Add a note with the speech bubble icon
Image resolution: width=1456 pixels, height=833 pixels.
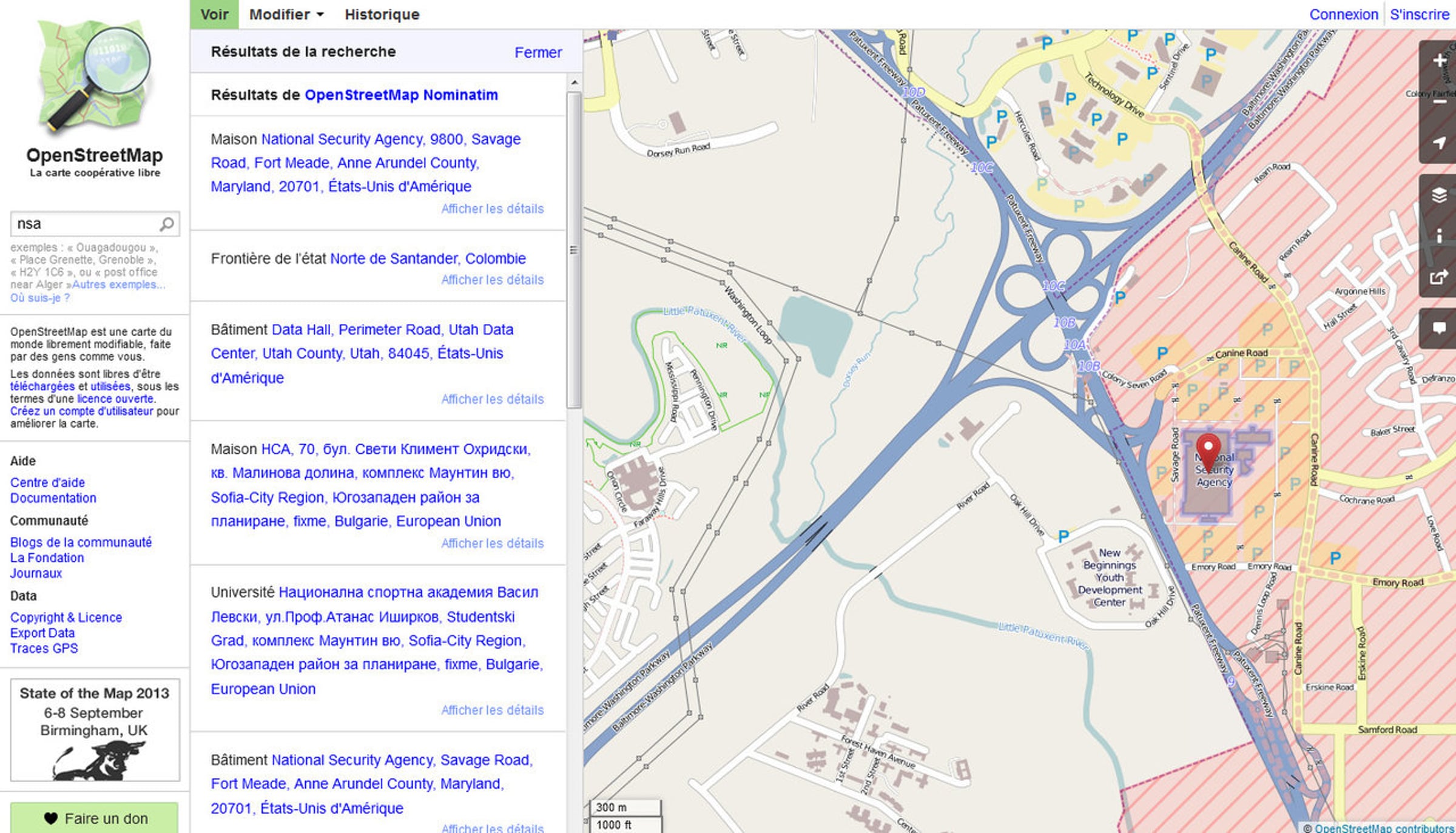[x=1438, y=328]
